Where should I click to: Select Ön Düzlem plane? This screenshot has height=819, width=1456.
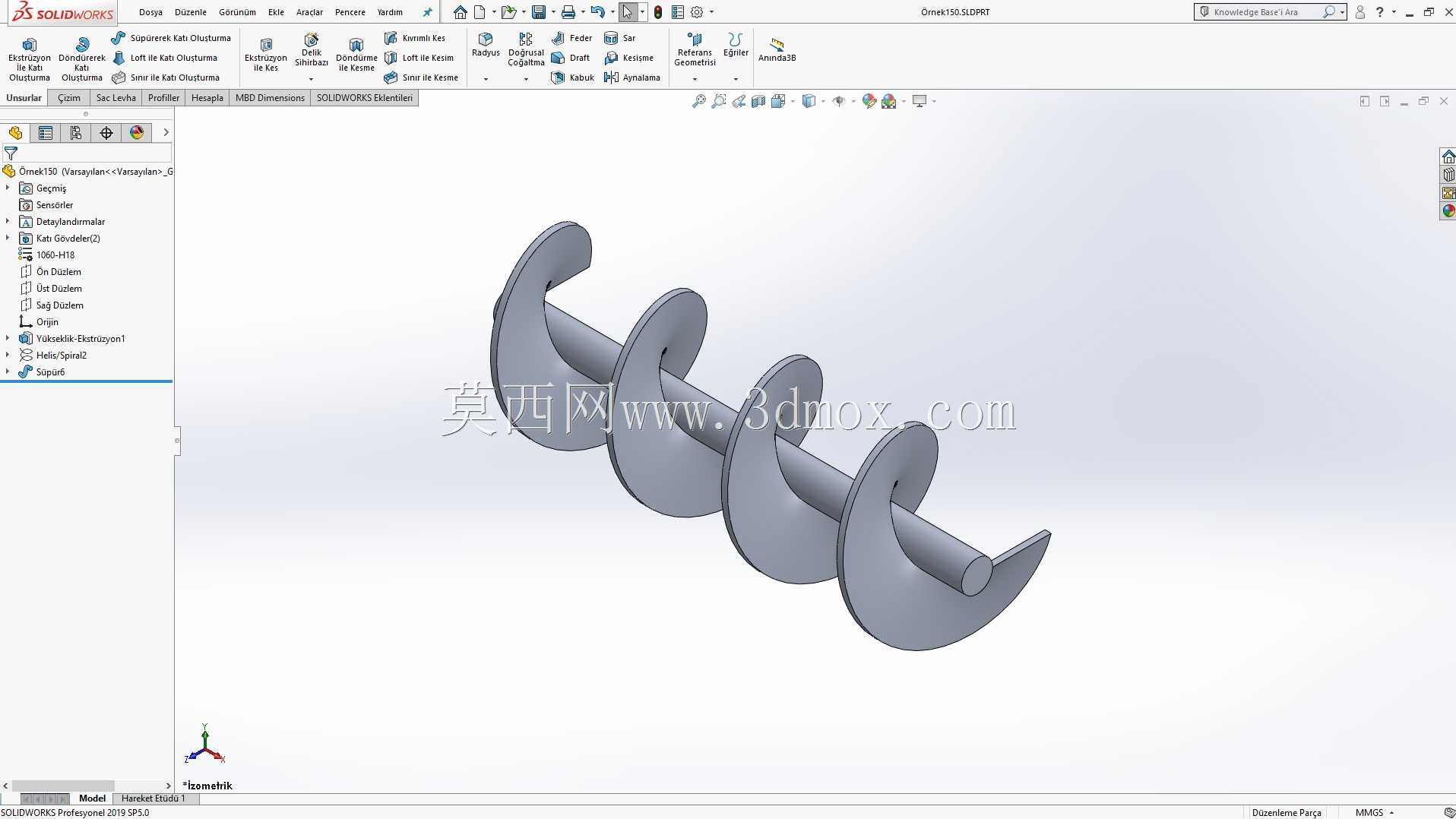click(59, 272)
